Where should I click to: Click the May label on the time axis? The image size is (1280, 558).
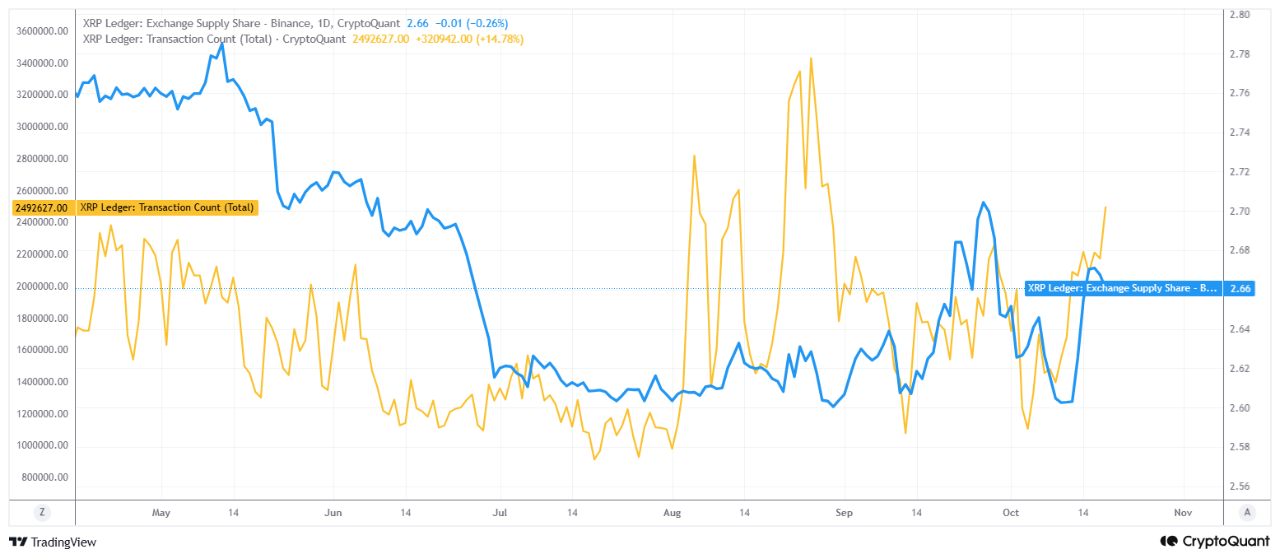point(162,513)
